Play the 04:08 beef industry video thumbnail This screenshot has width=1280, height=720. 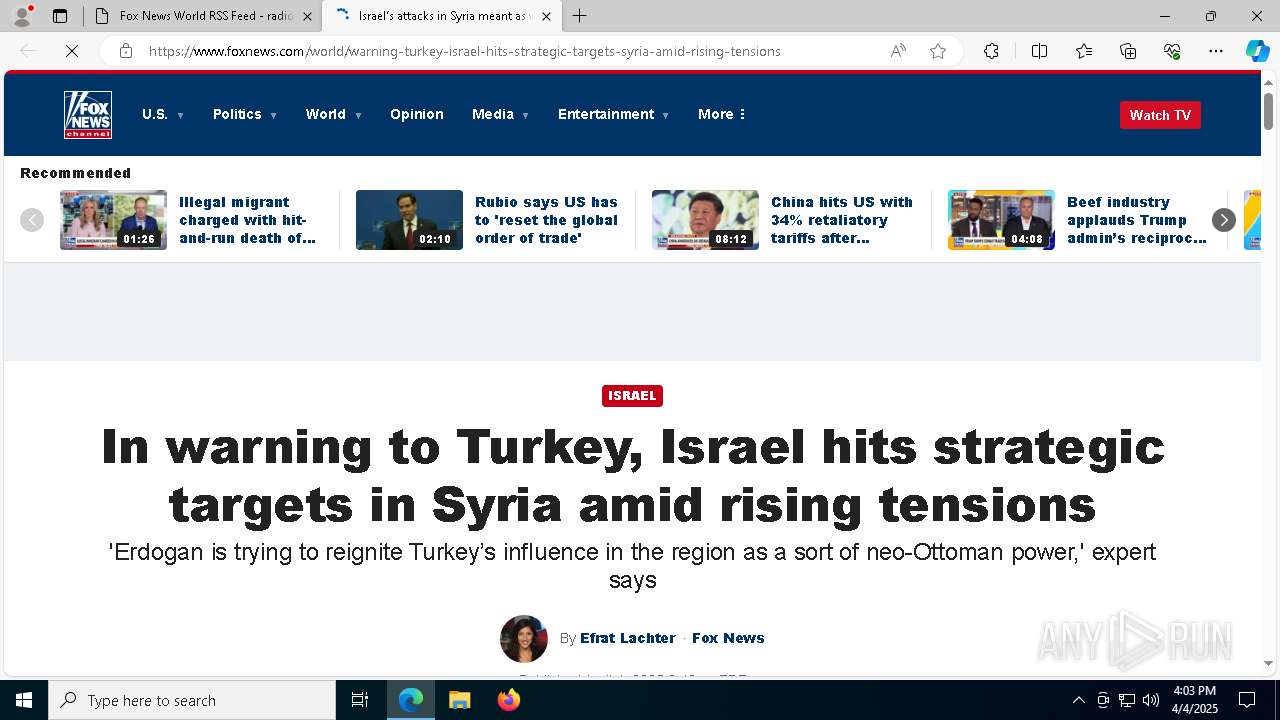pyautogui.click(x=1001, y=220)
